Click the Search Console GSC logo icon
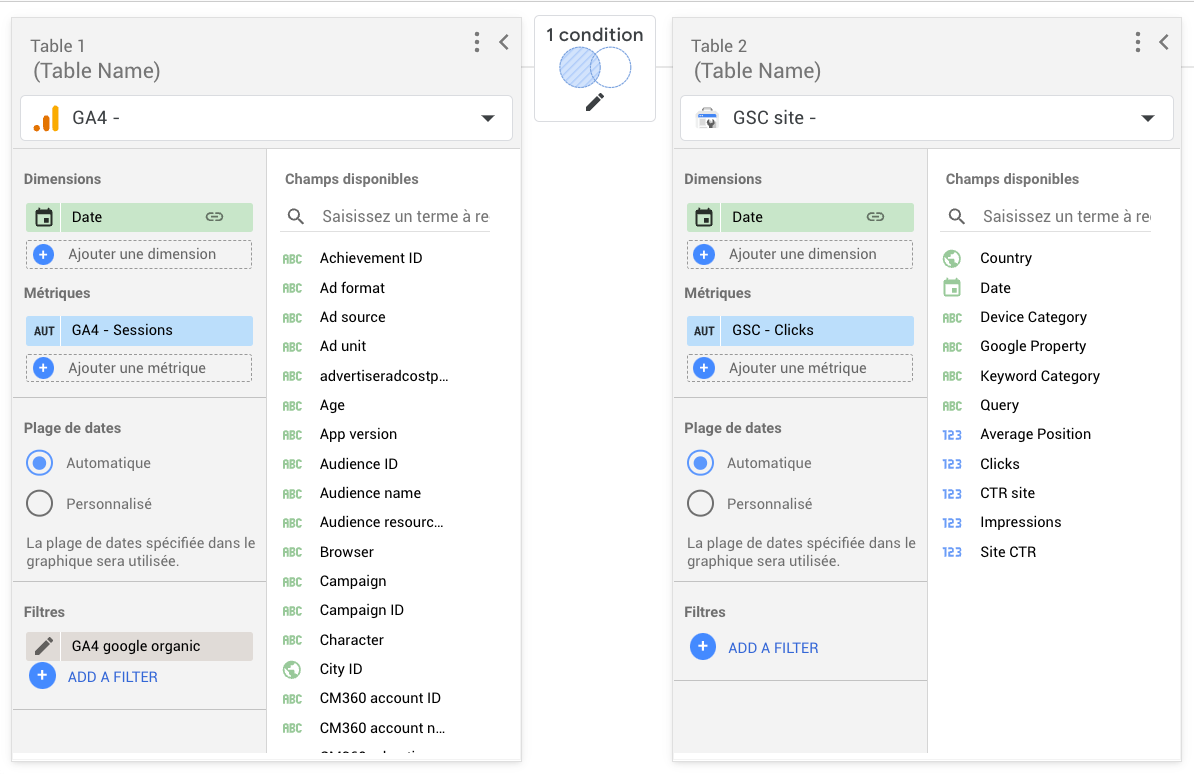The width and height of the screenshot is (1194, 774). 707,118
